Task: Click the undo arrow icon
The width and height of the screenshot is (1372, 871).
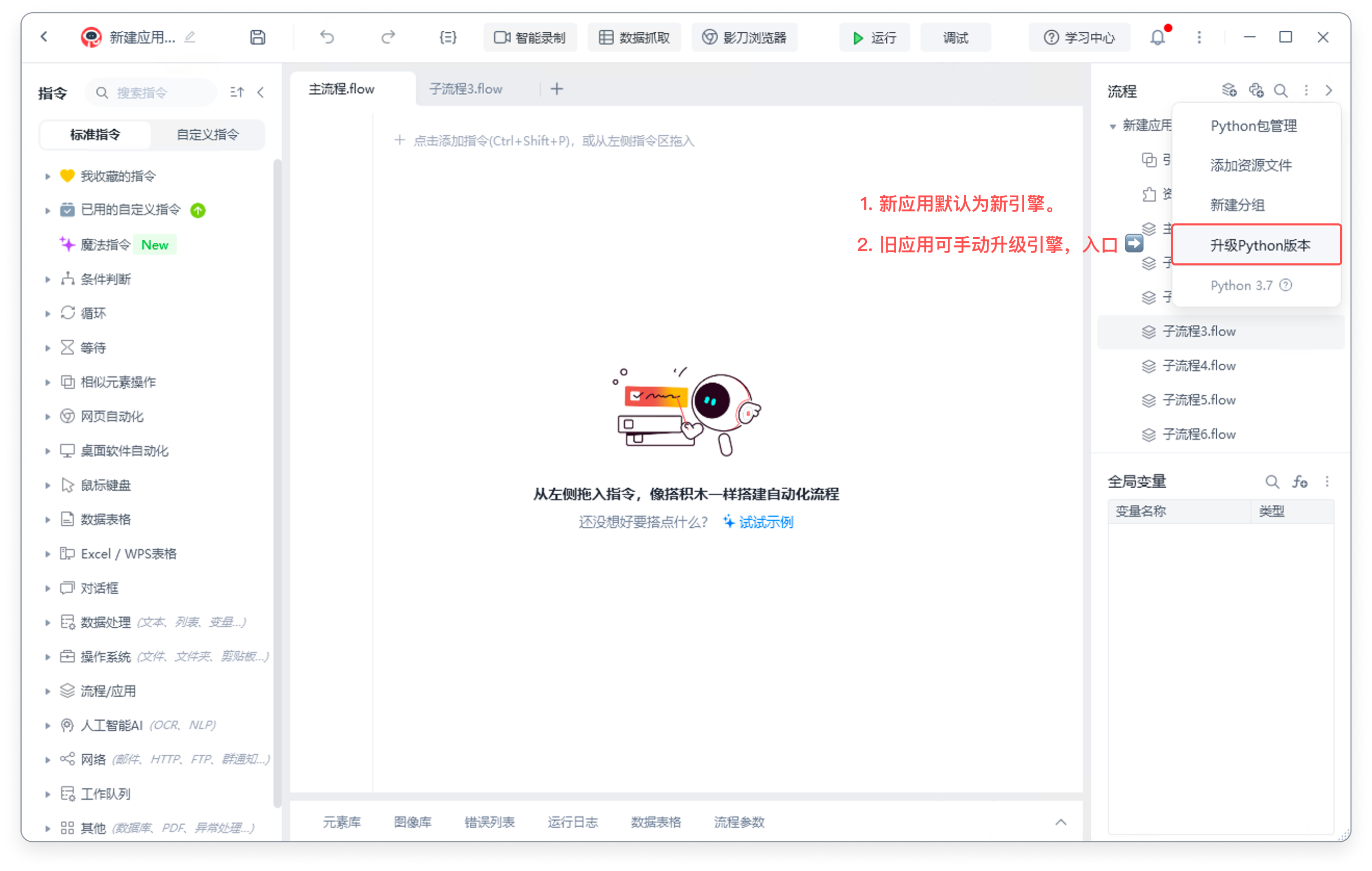Action: point(327,37)
